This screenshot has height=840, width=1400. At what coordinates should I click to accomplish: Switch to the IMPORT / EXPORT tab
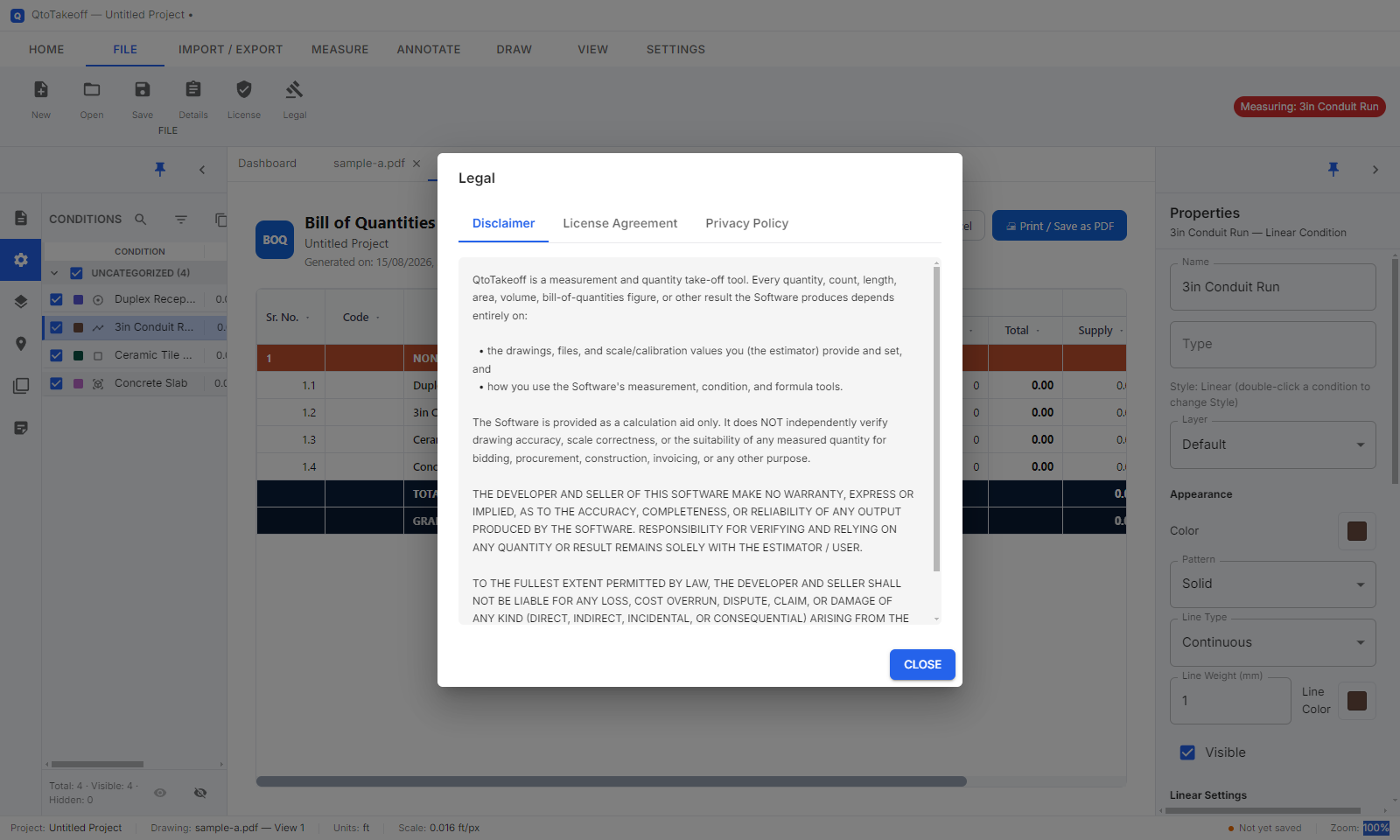(x=231, y=50)
